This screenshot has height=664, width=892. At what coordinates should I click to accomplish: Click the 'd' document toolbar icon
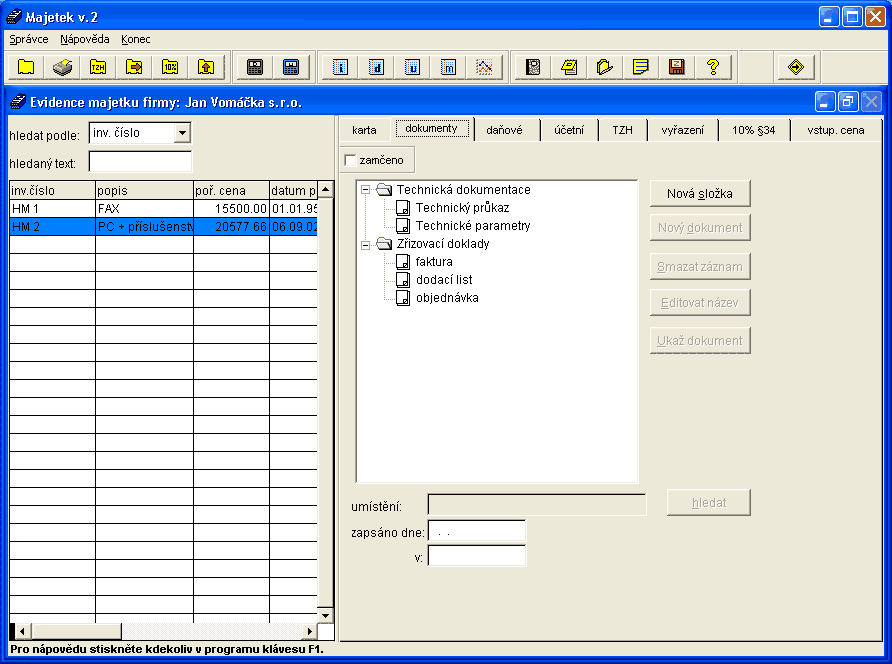(x=376, y=67)
